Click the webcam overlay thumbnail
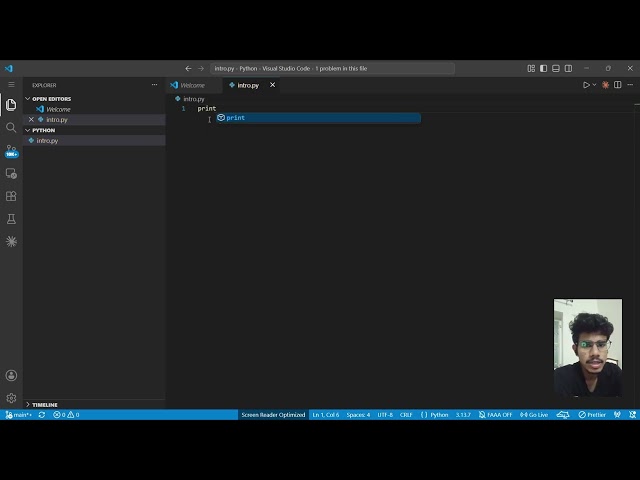Viewport: 640px width, 480px height. (x=588, y=348)
